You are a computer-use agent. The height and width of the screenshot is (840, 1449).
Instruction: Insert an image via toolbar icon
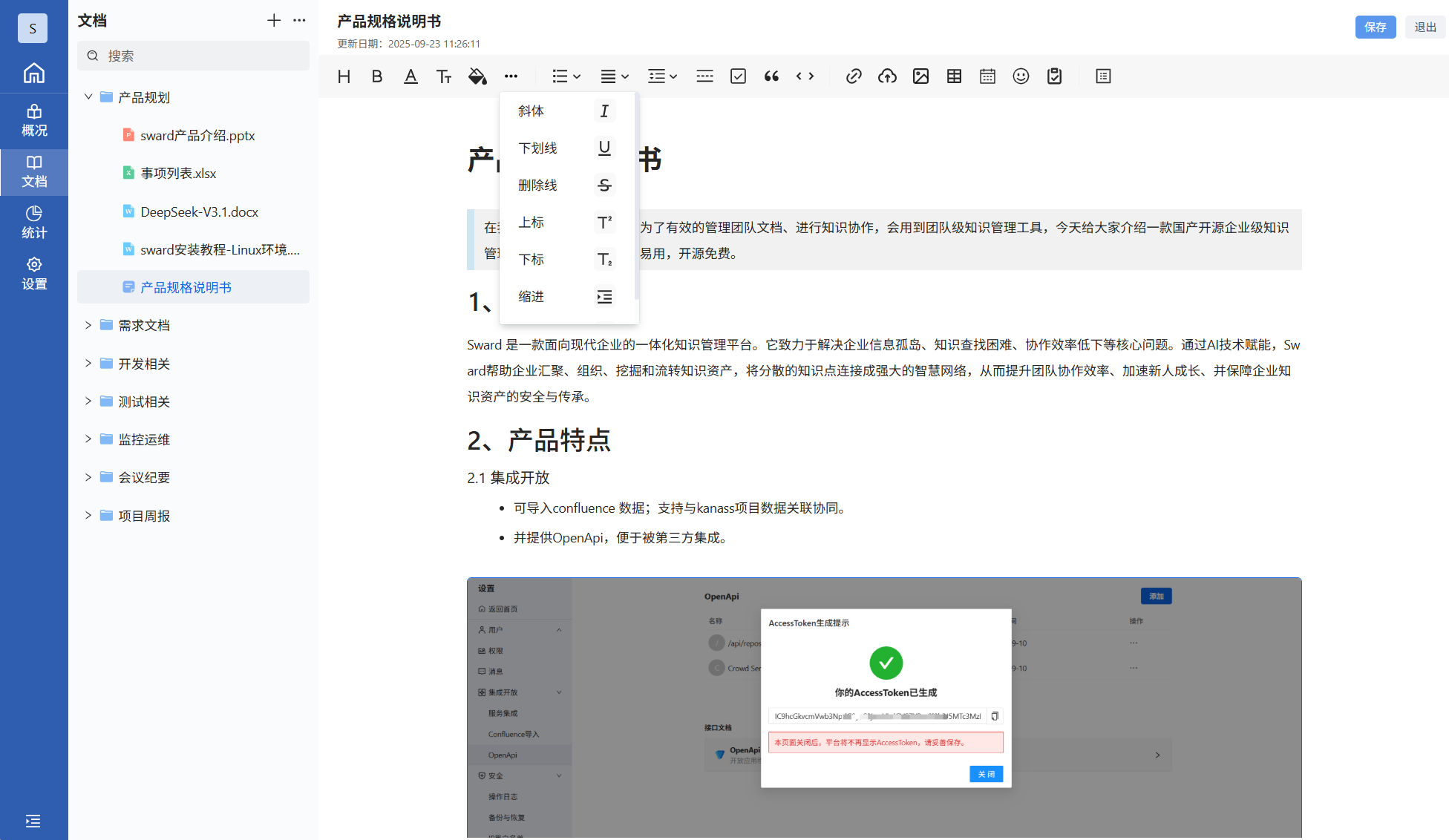pos(920,76)
